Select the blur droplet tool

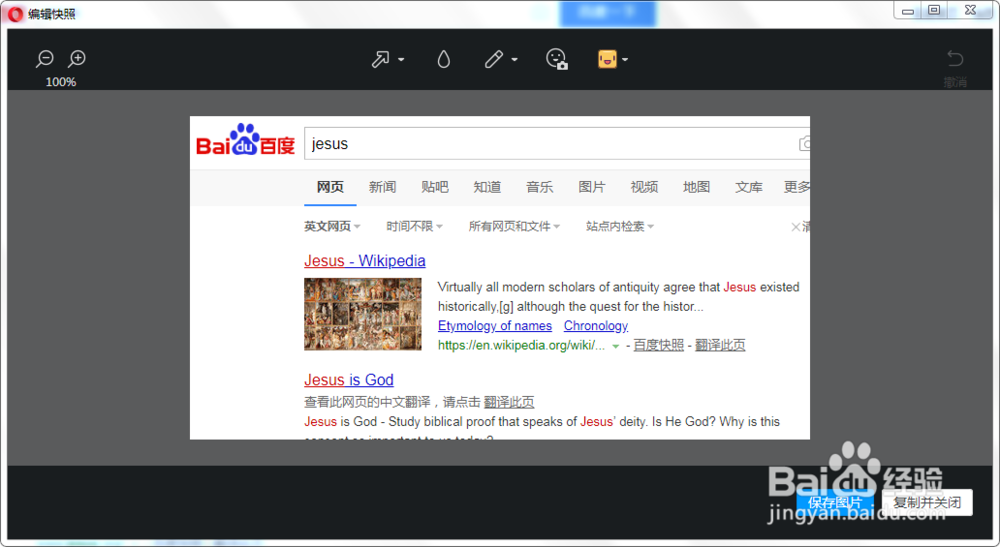click(x=444, y=59)
